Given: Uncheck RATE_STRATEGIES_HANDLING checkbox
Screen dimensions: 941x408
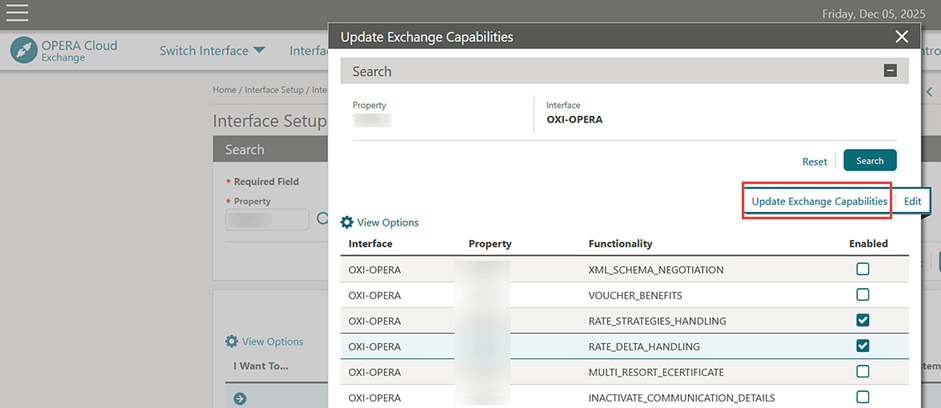Looking at the screenshot, I should pyautogui.click(x=862, y=320).
